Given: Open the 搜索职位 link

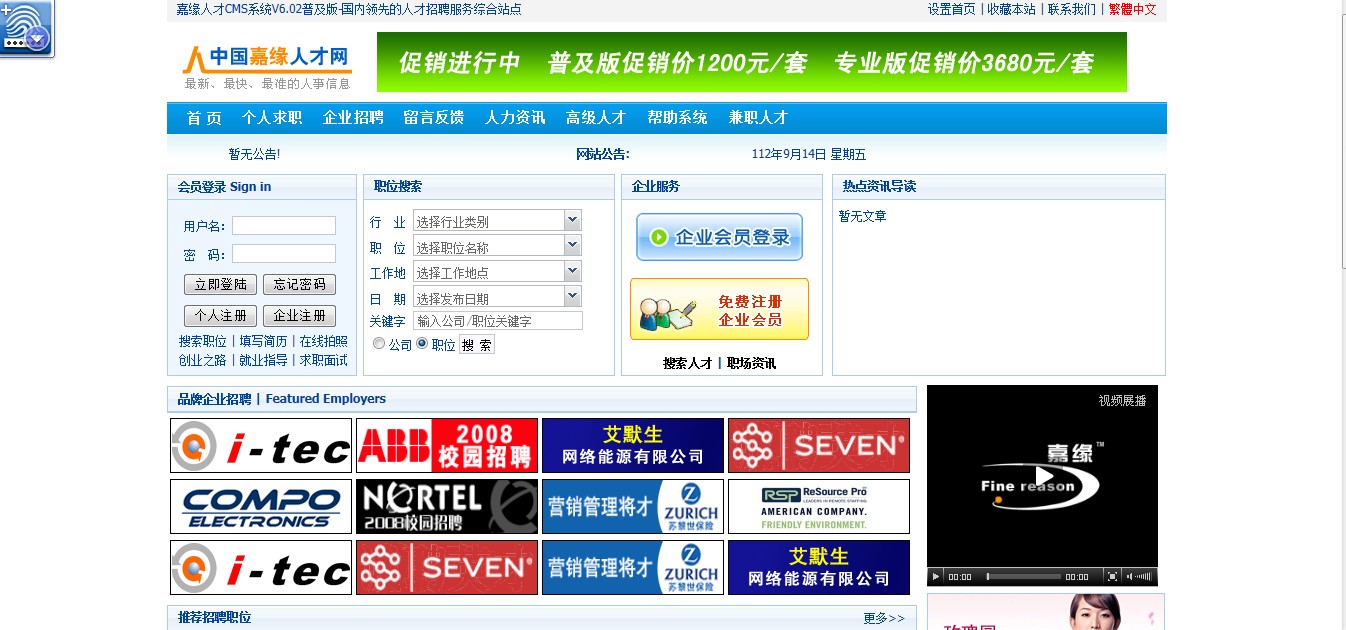Looking at the screenshot, I should [x=203, y=341].
